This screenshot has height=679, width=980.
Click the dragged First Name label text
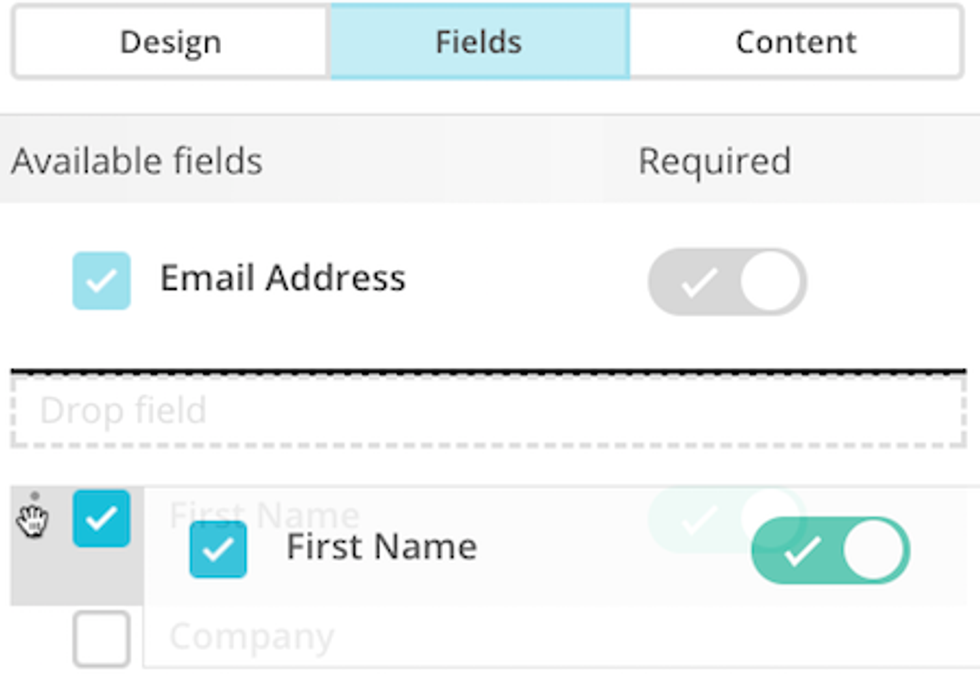(381, 547)
